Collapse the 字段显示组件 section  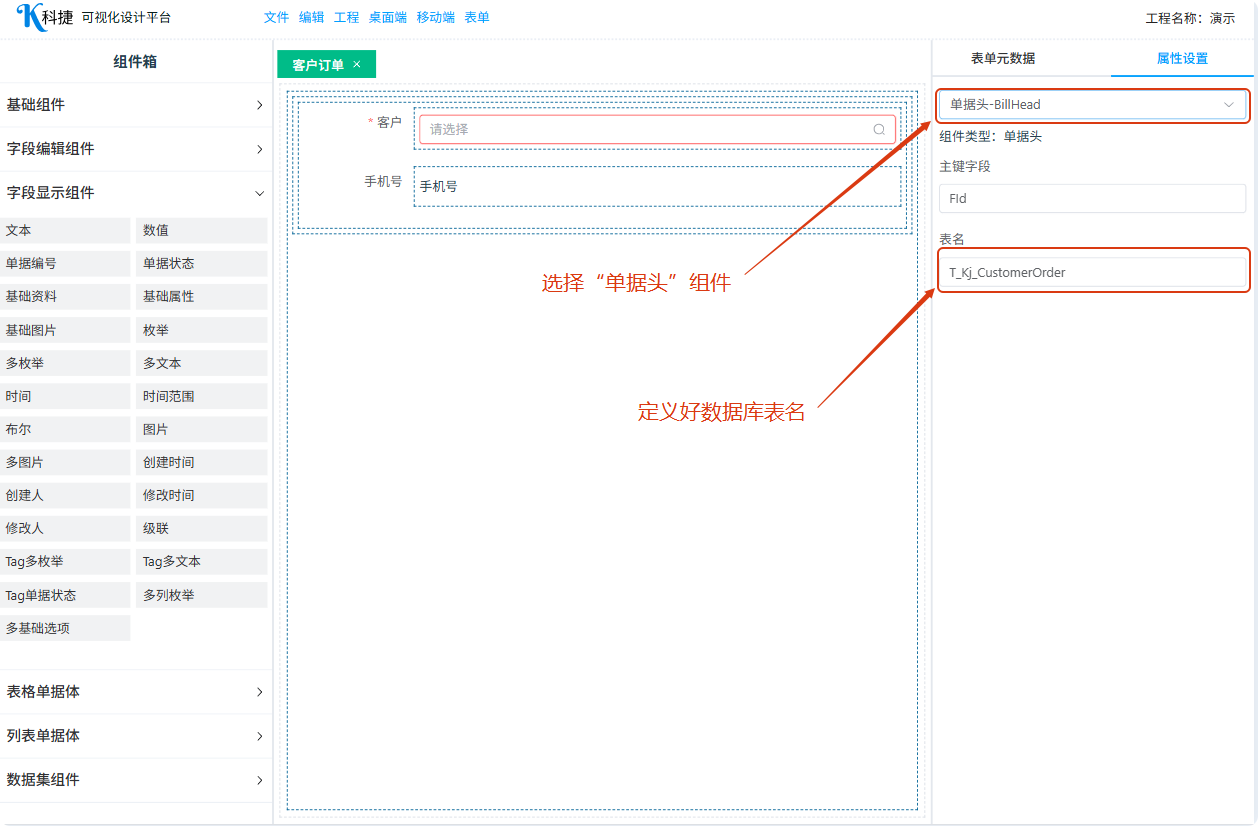coord(136,193)
